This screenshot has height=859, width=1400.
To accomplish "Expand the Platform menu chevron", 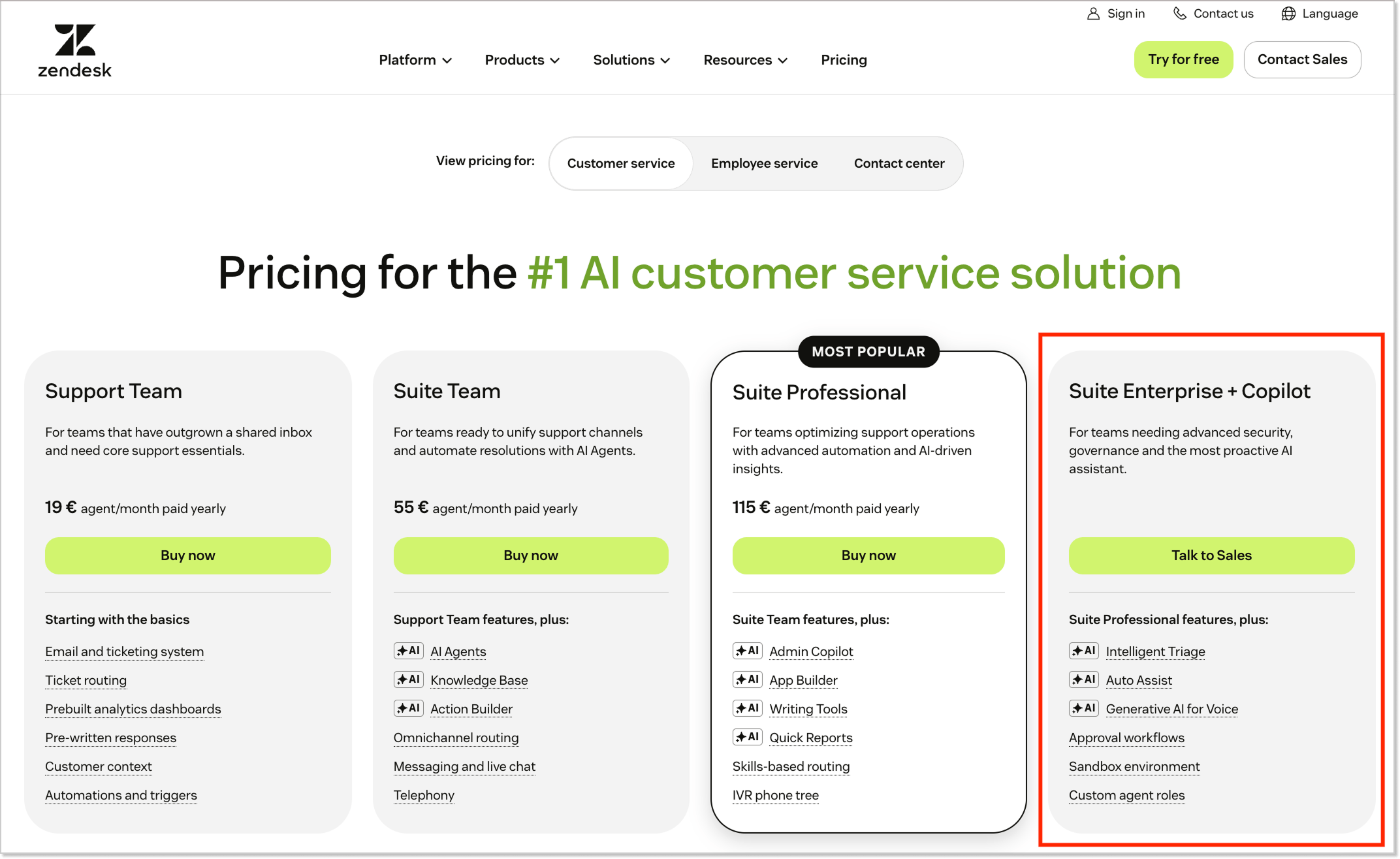I will (x=447, y=61).
